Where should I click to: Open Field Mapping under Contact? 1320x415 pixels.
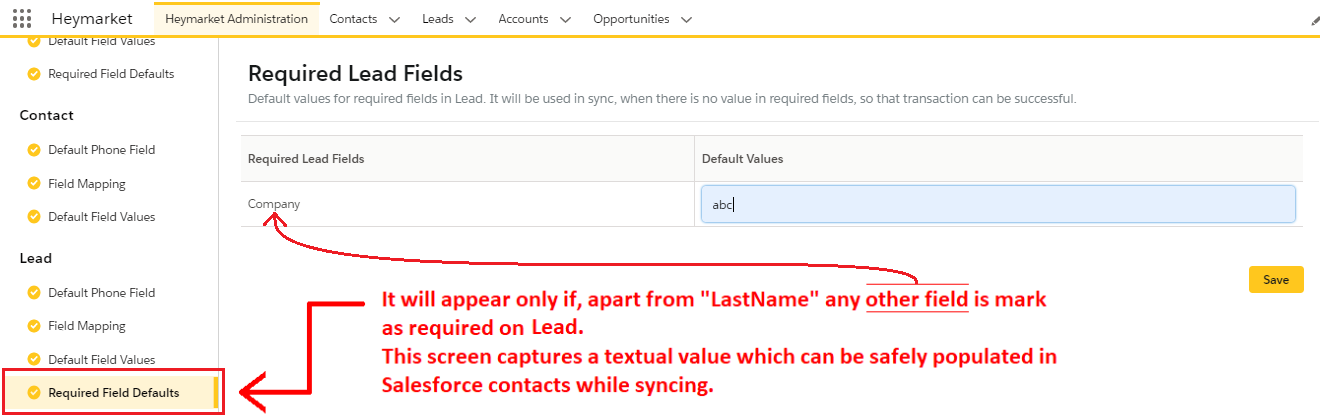point(87,184)
